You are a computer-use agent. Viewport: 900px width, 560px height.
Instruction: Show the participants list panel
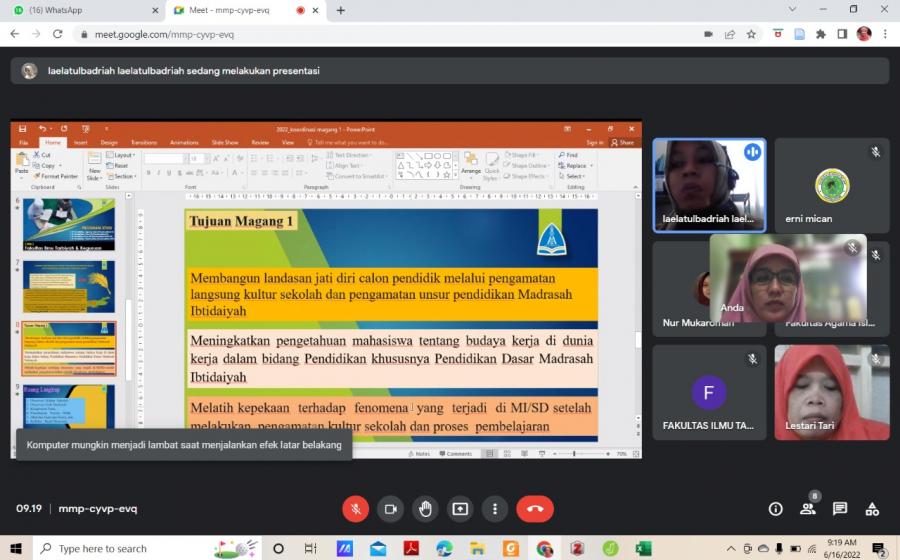[x=807, y=509]
